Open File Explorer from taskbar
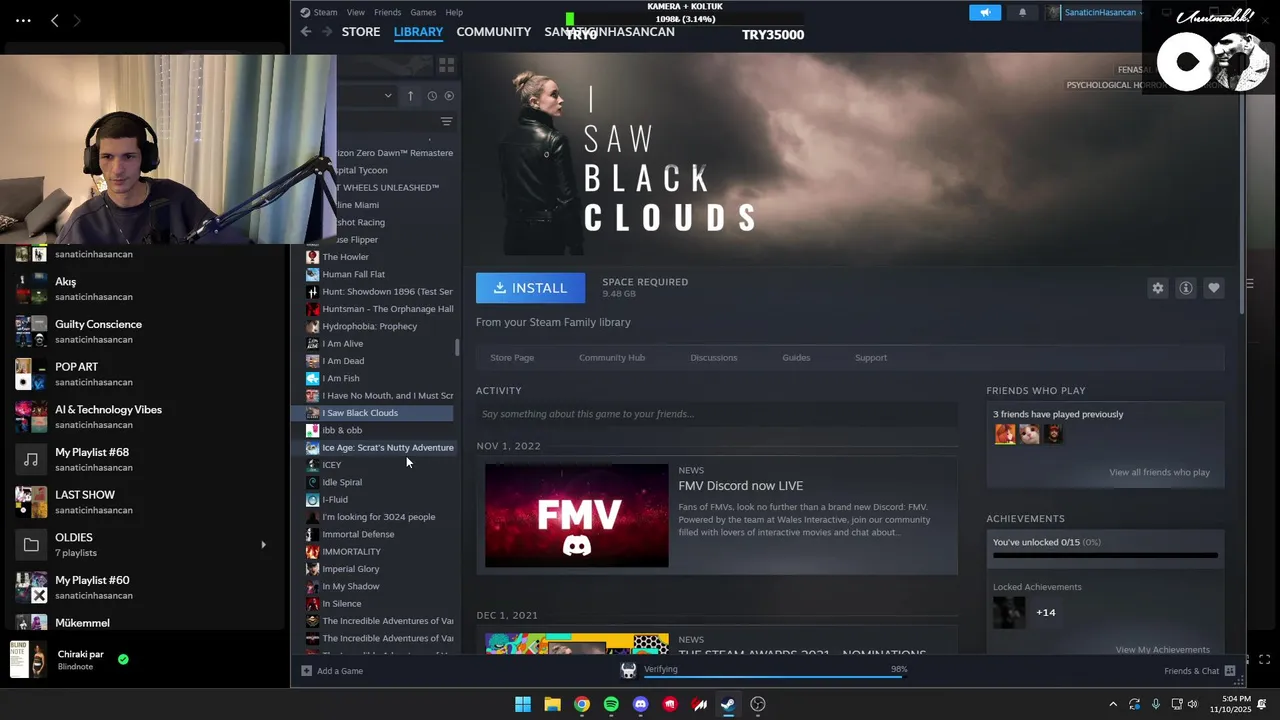Screen dimensions: 1280x720 pyautogui.click(x=552, y=704)
